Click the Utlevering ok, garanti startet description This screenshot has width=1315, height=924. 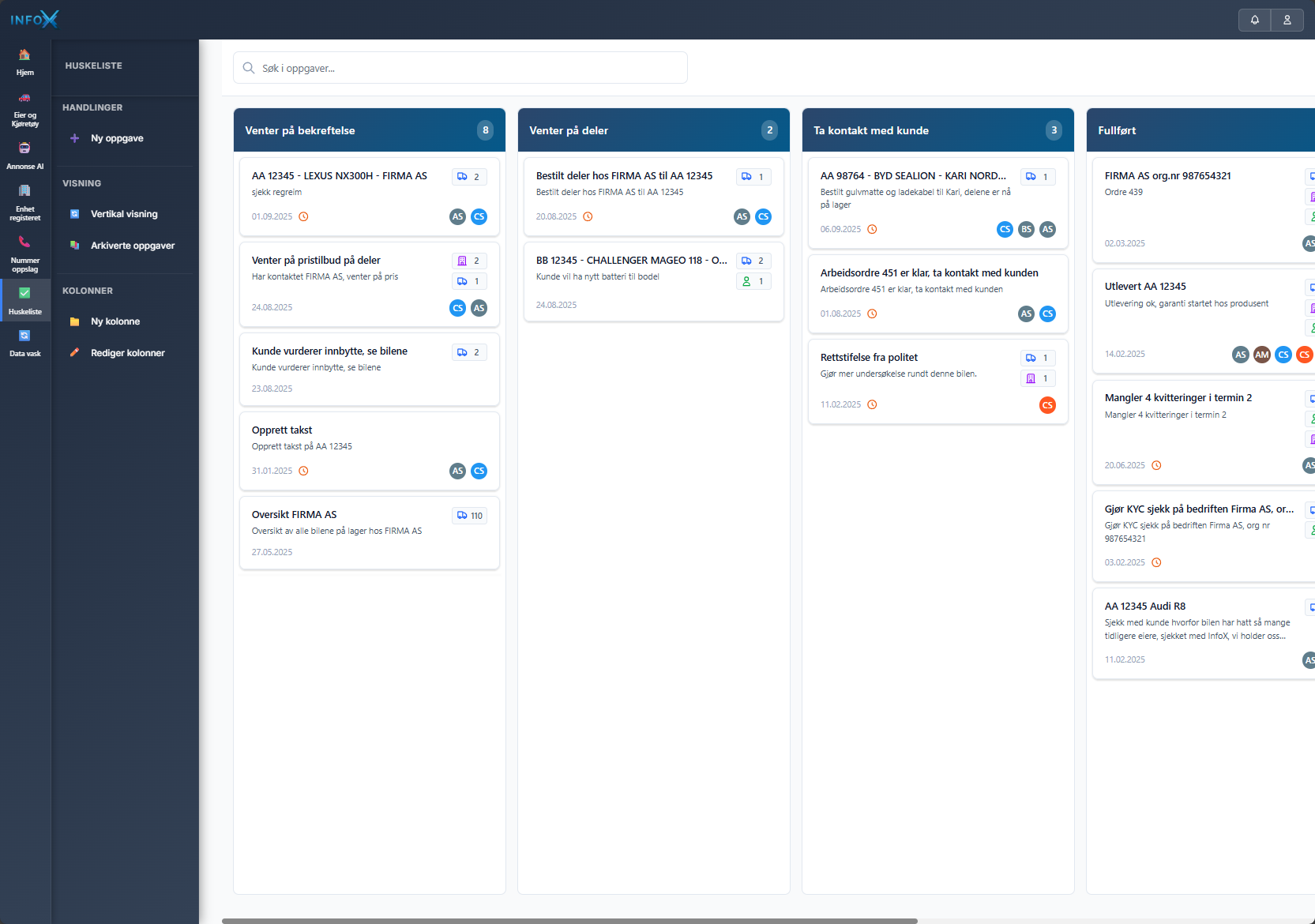click(1186, 303)
